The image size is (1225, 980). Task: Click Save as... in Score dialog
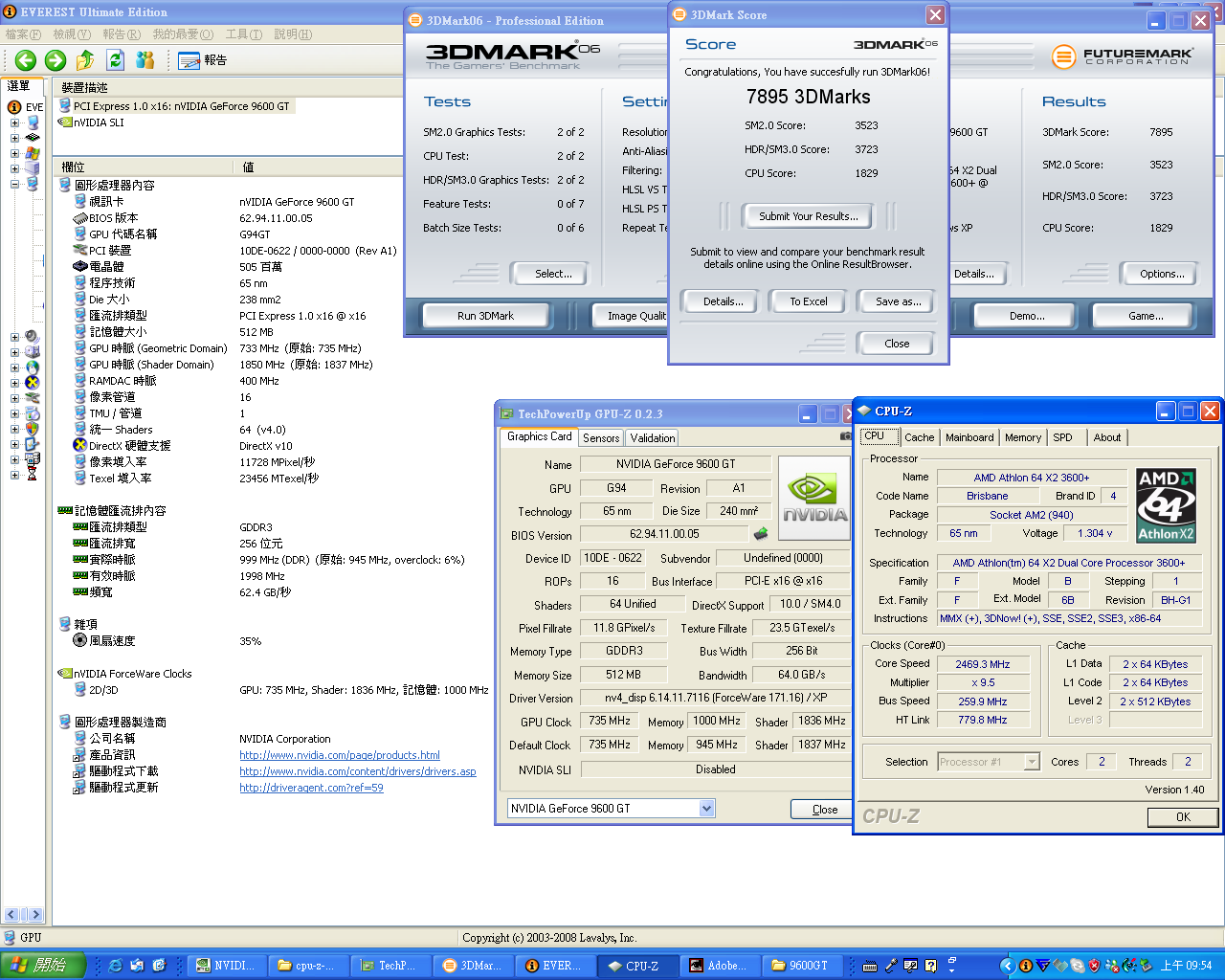(899, 301)
